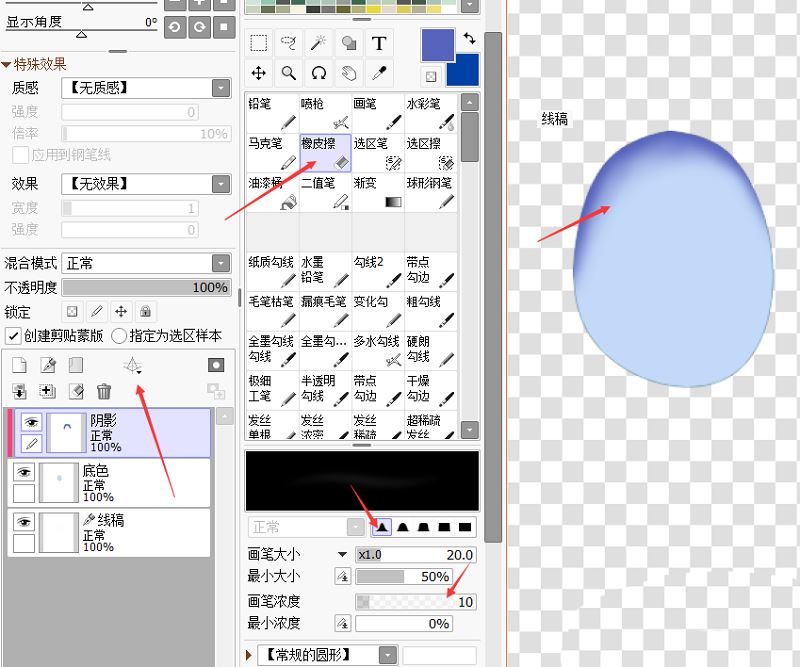Hide the 底色 layer

coord(24,472)
